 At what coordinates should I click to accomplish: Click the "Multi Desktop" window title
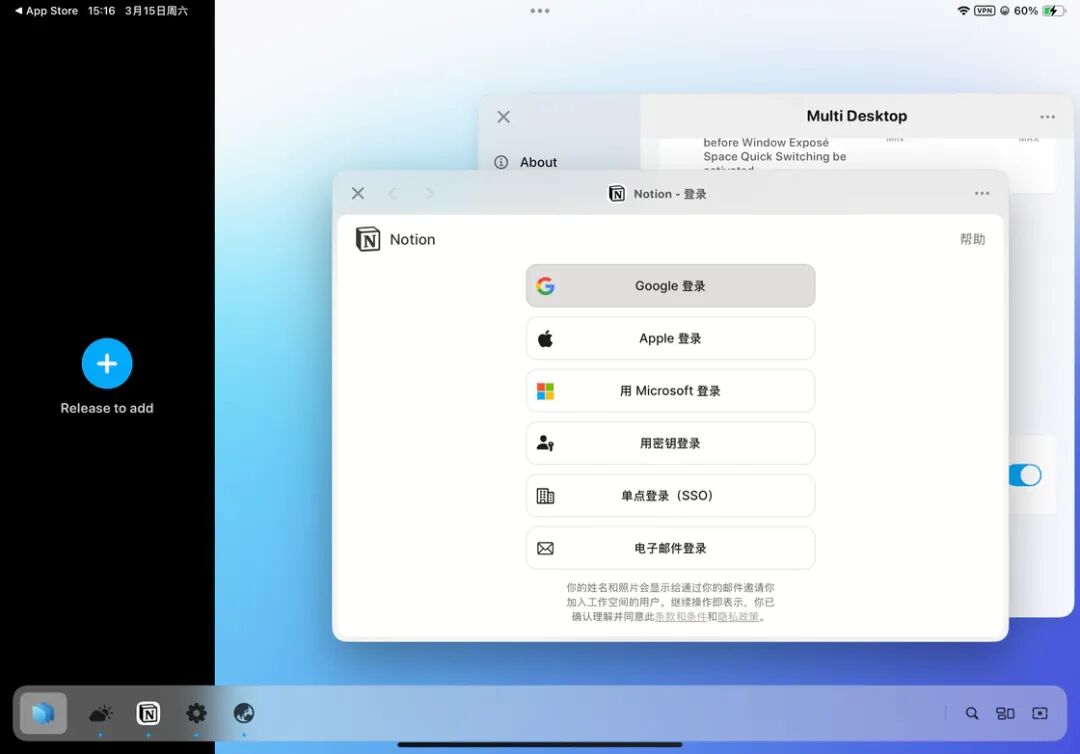click(x=857, y=116)
